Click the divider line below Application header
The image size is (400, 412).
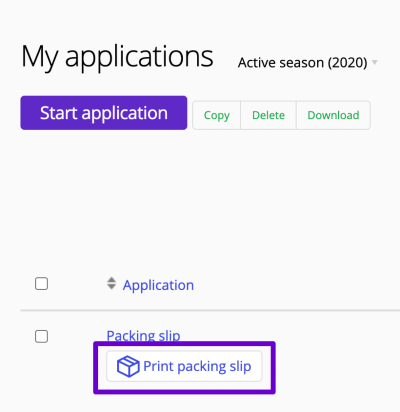(210, 310)
